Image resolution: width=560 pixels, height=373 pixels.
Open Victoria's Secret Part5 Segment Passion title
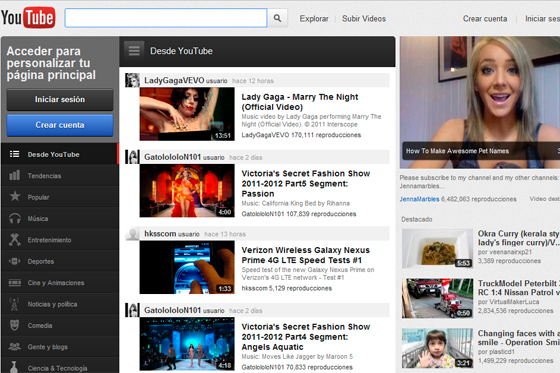click(306, 184)
